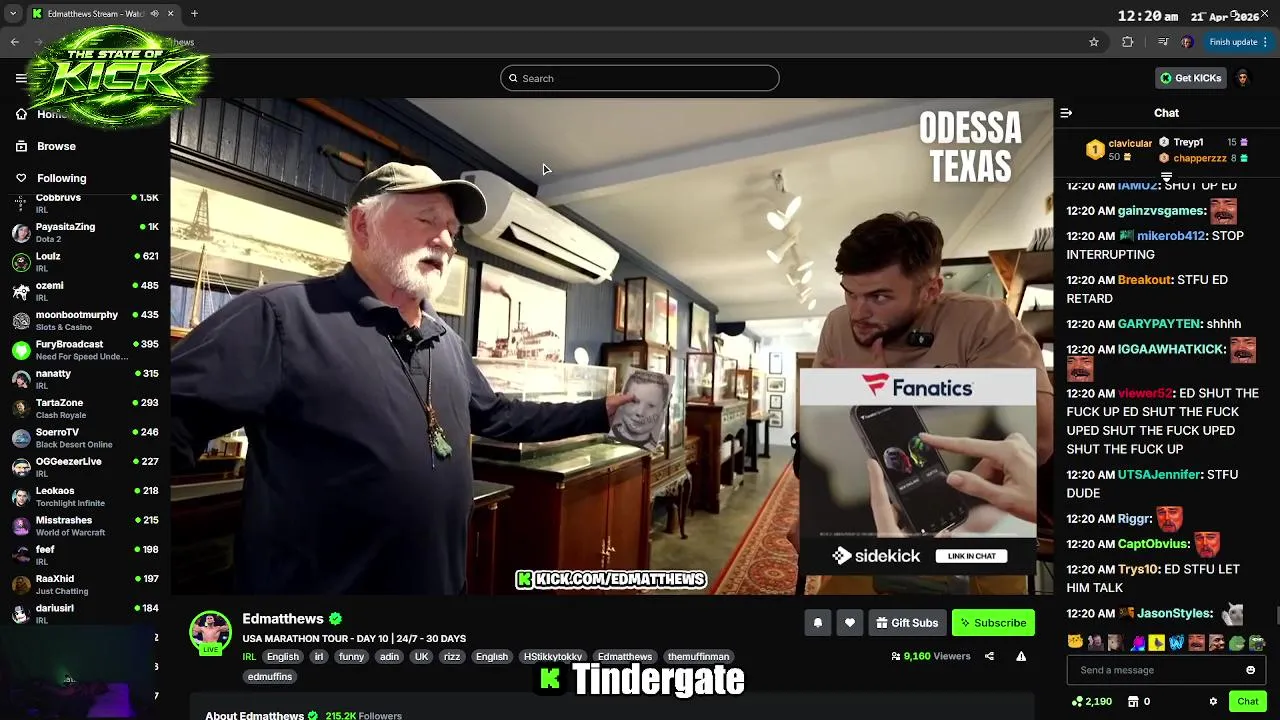Screen dimensions: 1280x720
Task: Open the Following sidebar section
Action: coord(61,178)
